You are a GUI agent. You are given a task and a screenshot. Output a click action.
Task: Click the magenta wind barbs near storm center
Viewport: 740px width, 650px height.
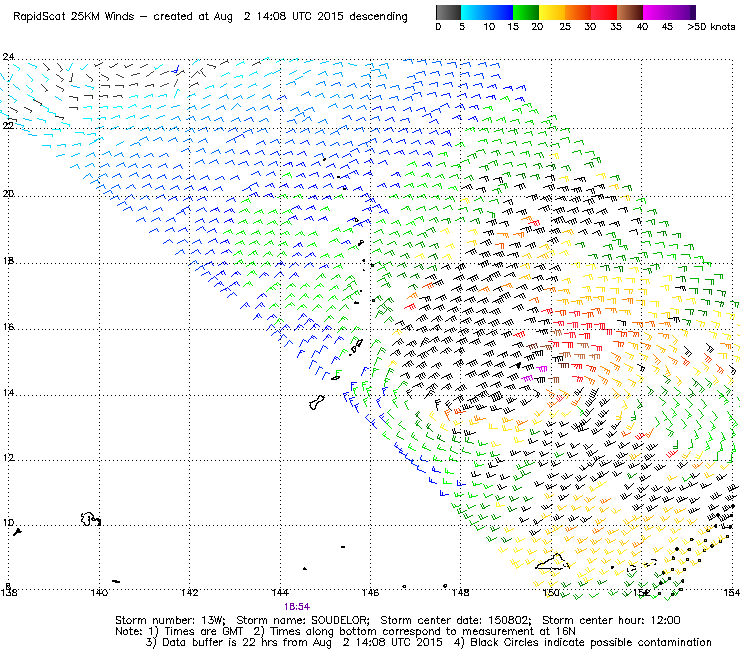[x=534, y=373]
